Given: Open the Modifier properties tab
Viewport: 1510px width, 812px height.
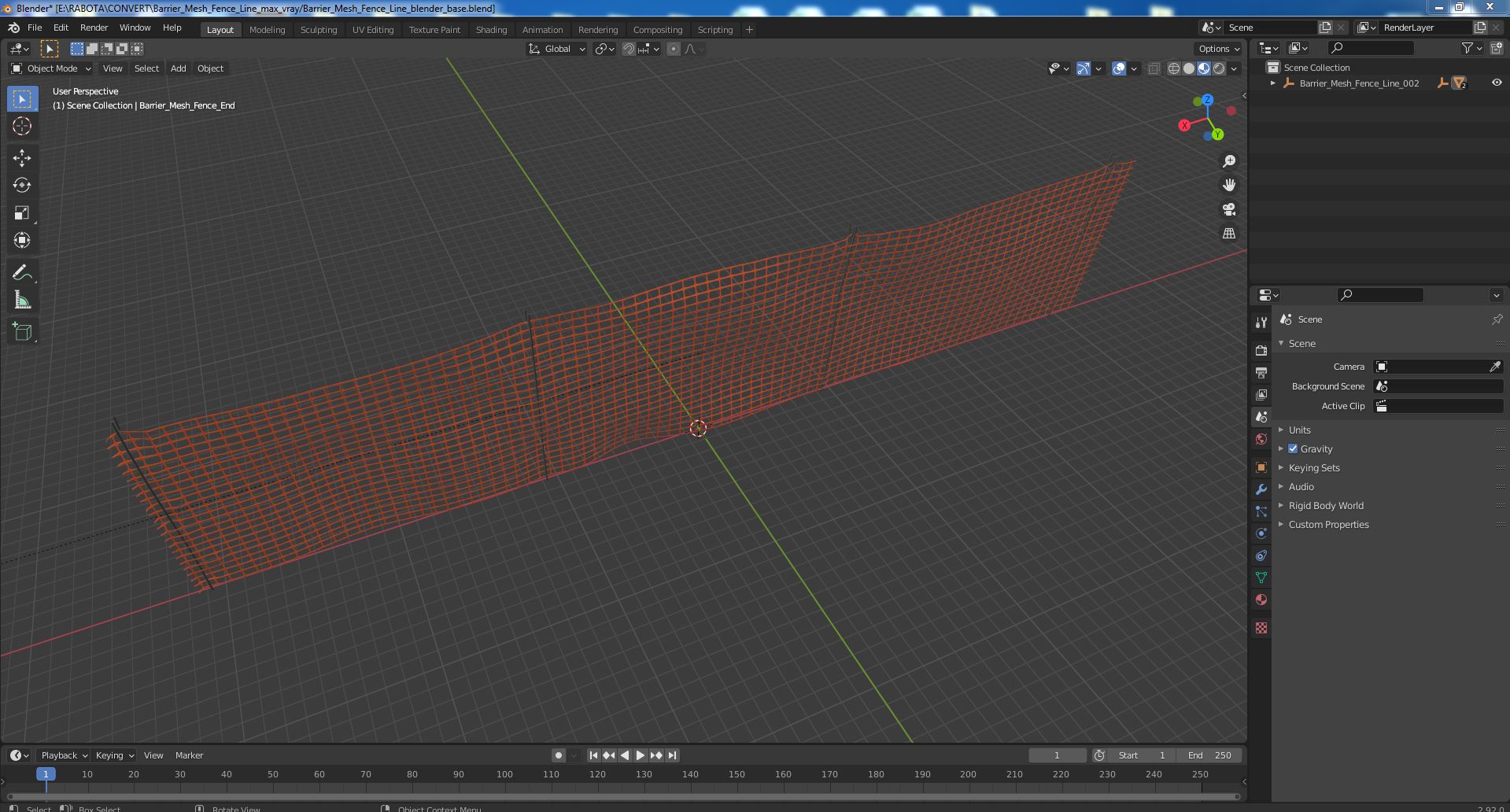Looking at the screenshot, I should coord(1261,489).
